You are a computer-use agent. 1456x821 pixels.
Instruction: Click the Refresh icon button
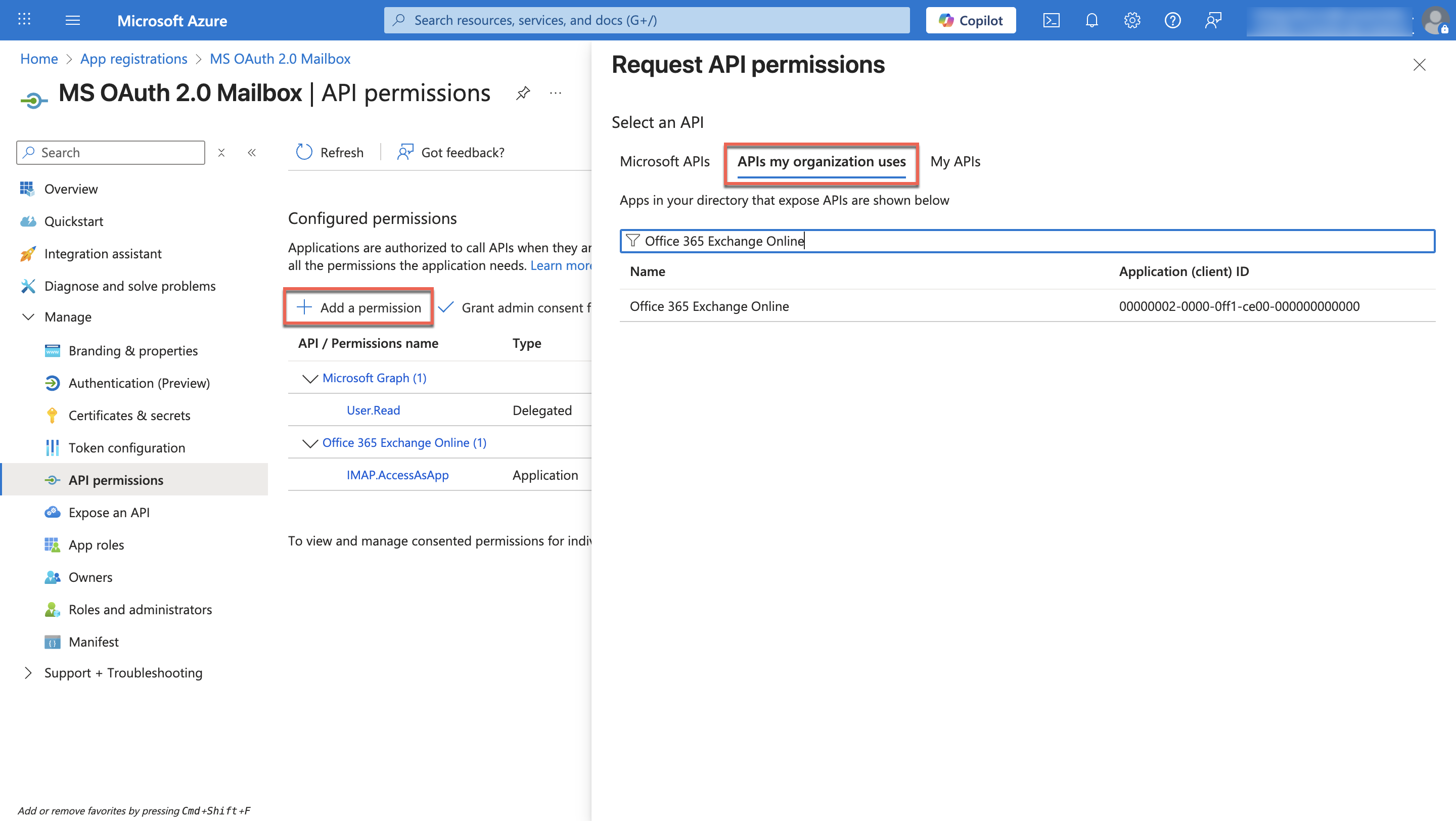click(304, 152)
